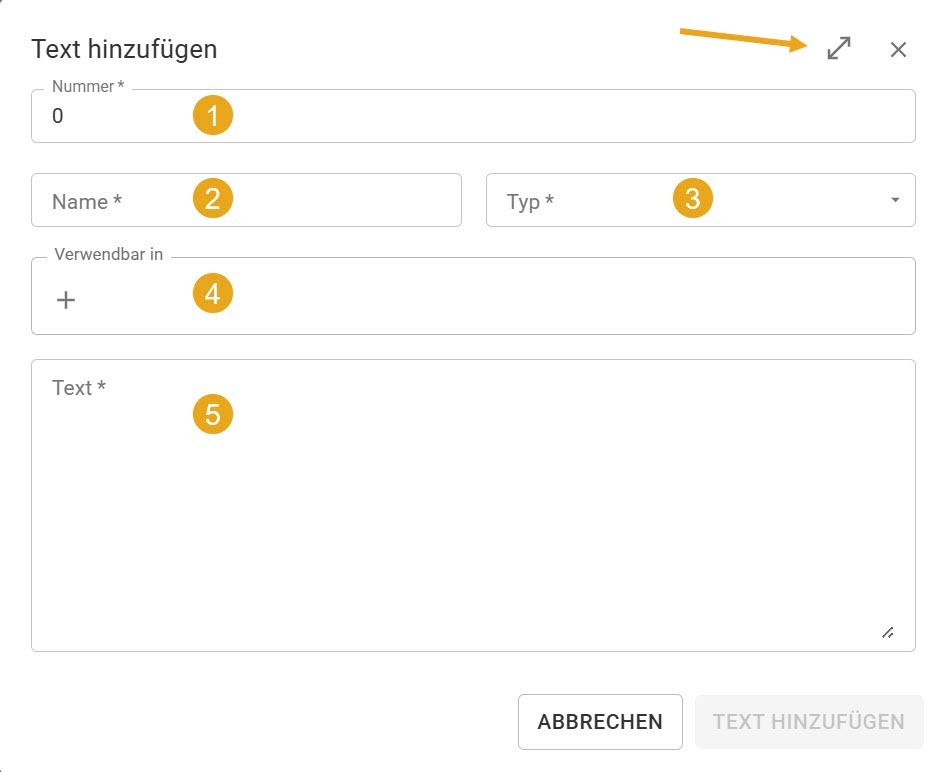
Task: Click the orange badge number 1
Action: click(x=213, y=116)
